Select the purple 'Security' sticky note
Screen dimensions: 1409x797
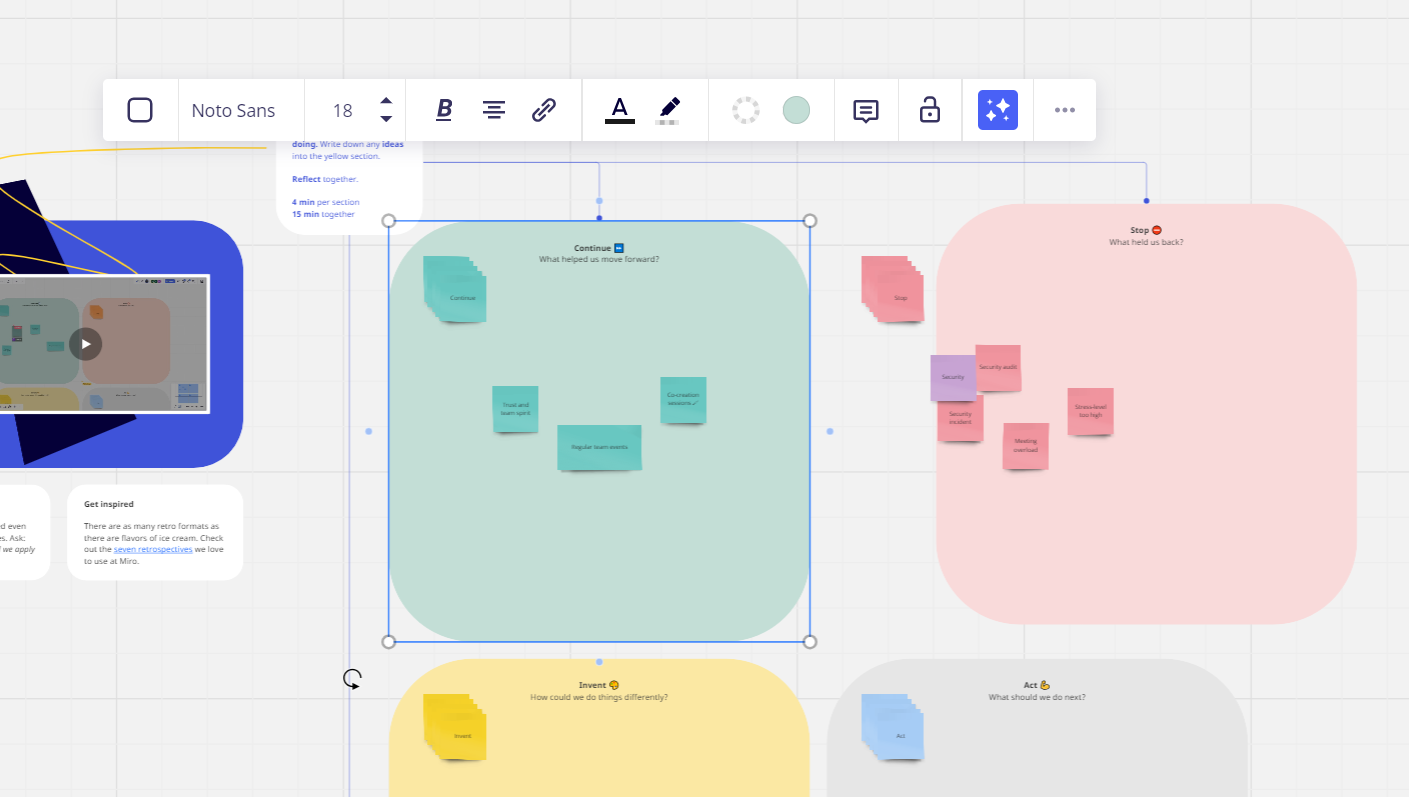click(953, 378)
